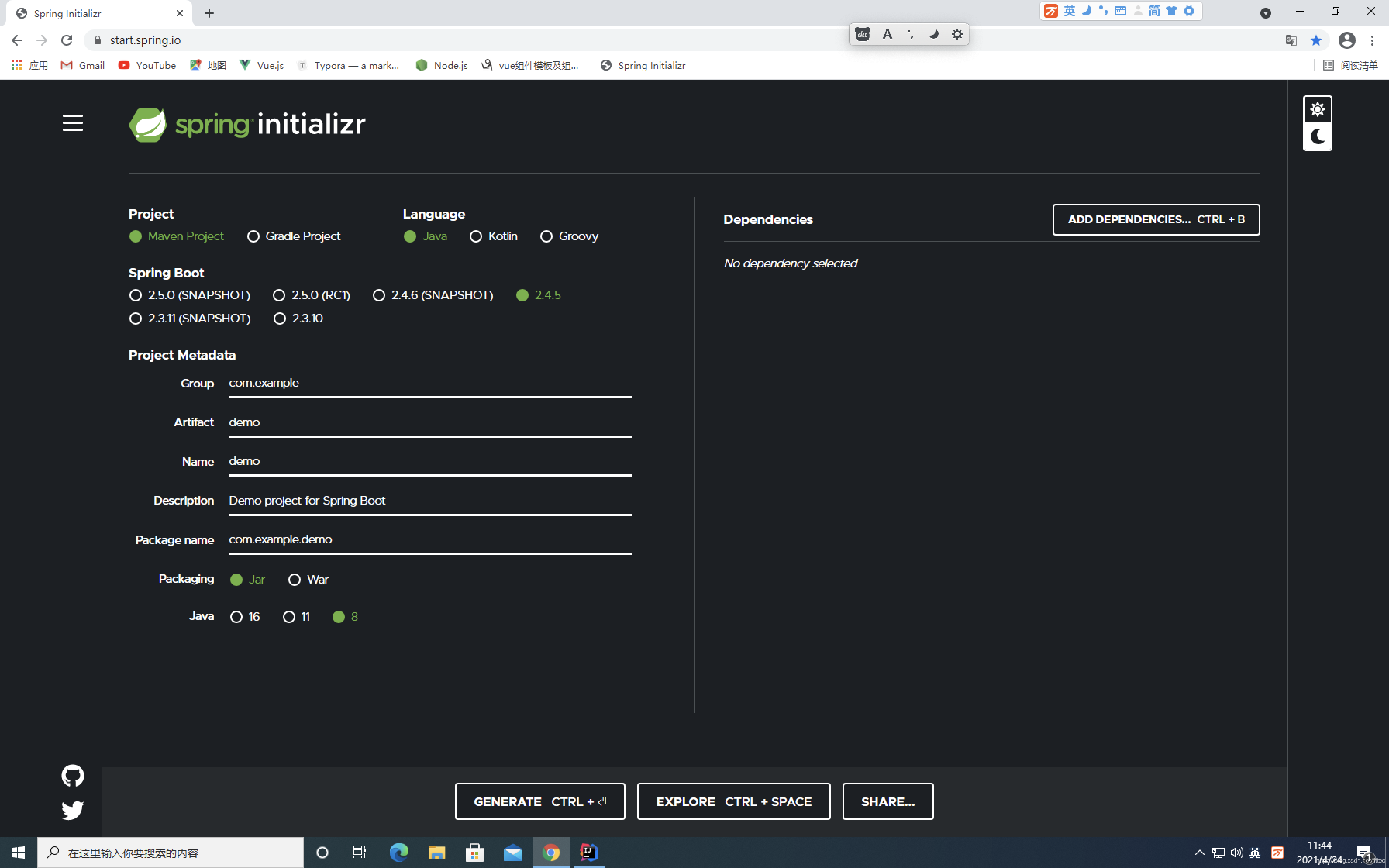The image size is (1389, 868).
Task: Select Spring Boot 2.5.0 (SNAPSHOT)
Action: point(190,295)
